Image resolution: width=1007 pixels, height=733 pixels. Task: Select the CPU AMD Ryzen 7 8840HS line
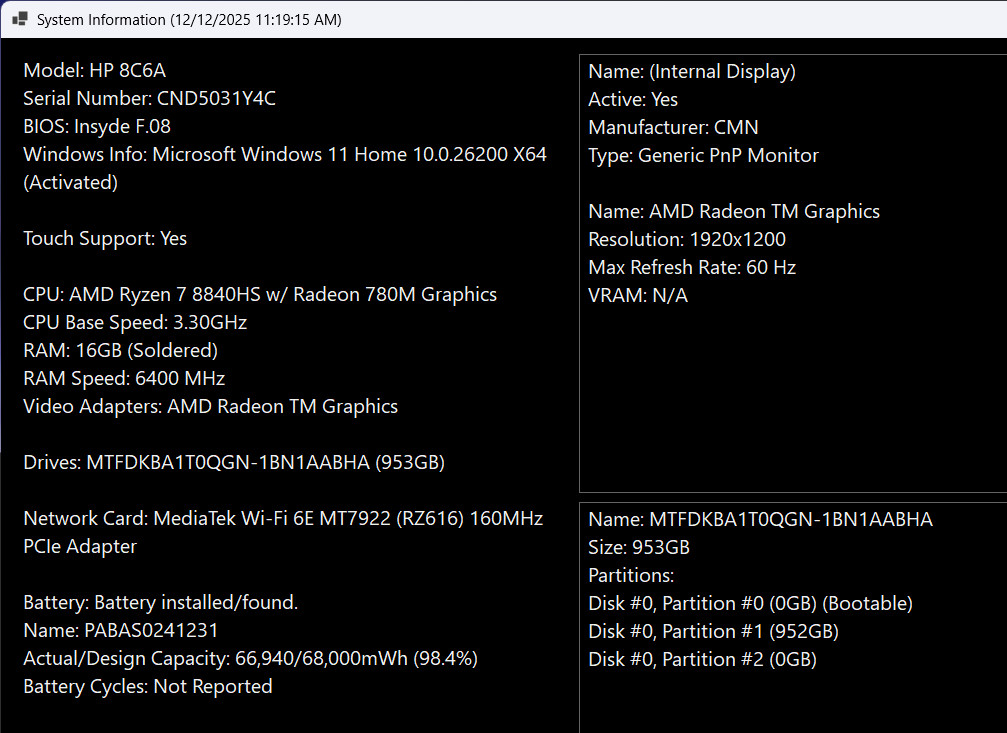point(260,294)
